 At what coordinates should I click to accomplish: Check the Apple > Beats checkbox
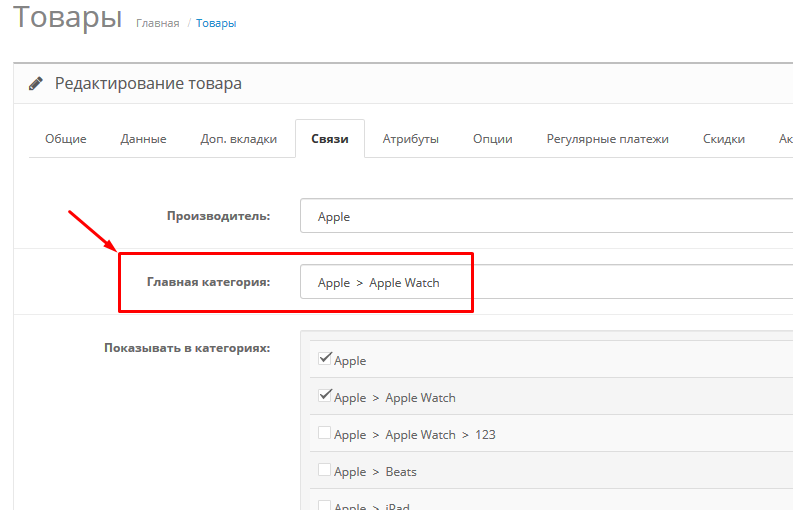(x=325, y=470)
